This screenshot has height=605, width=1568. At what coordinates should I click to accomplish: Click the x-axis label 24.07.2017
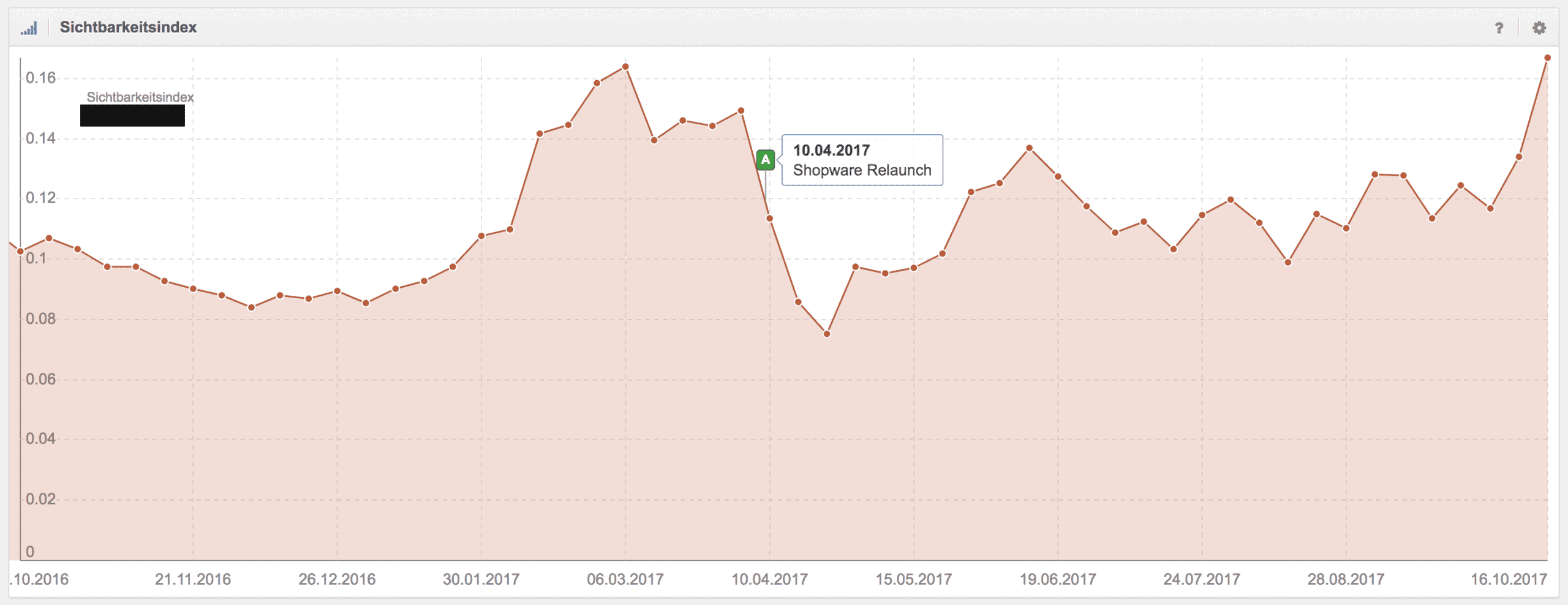1202,579
